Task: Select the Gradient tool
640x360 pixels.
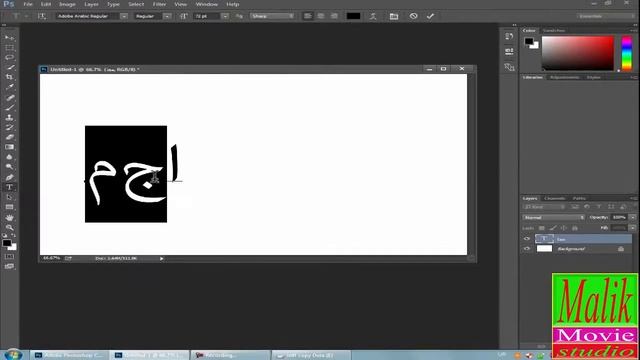Action: 9,147
